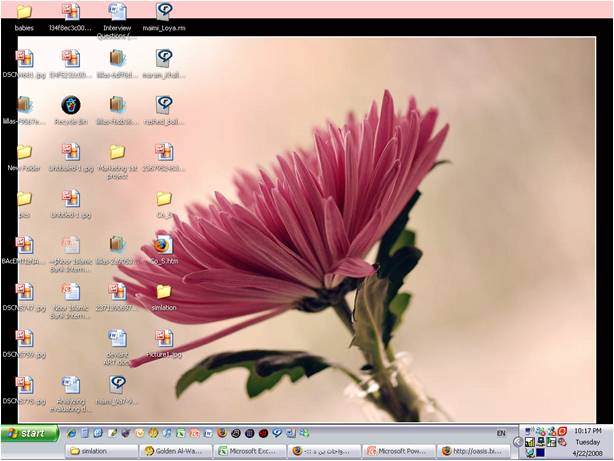Switch to Golden Al-Wa... taskbar window
This screenshot has height=461, width=614.
[x=177, y=451]
